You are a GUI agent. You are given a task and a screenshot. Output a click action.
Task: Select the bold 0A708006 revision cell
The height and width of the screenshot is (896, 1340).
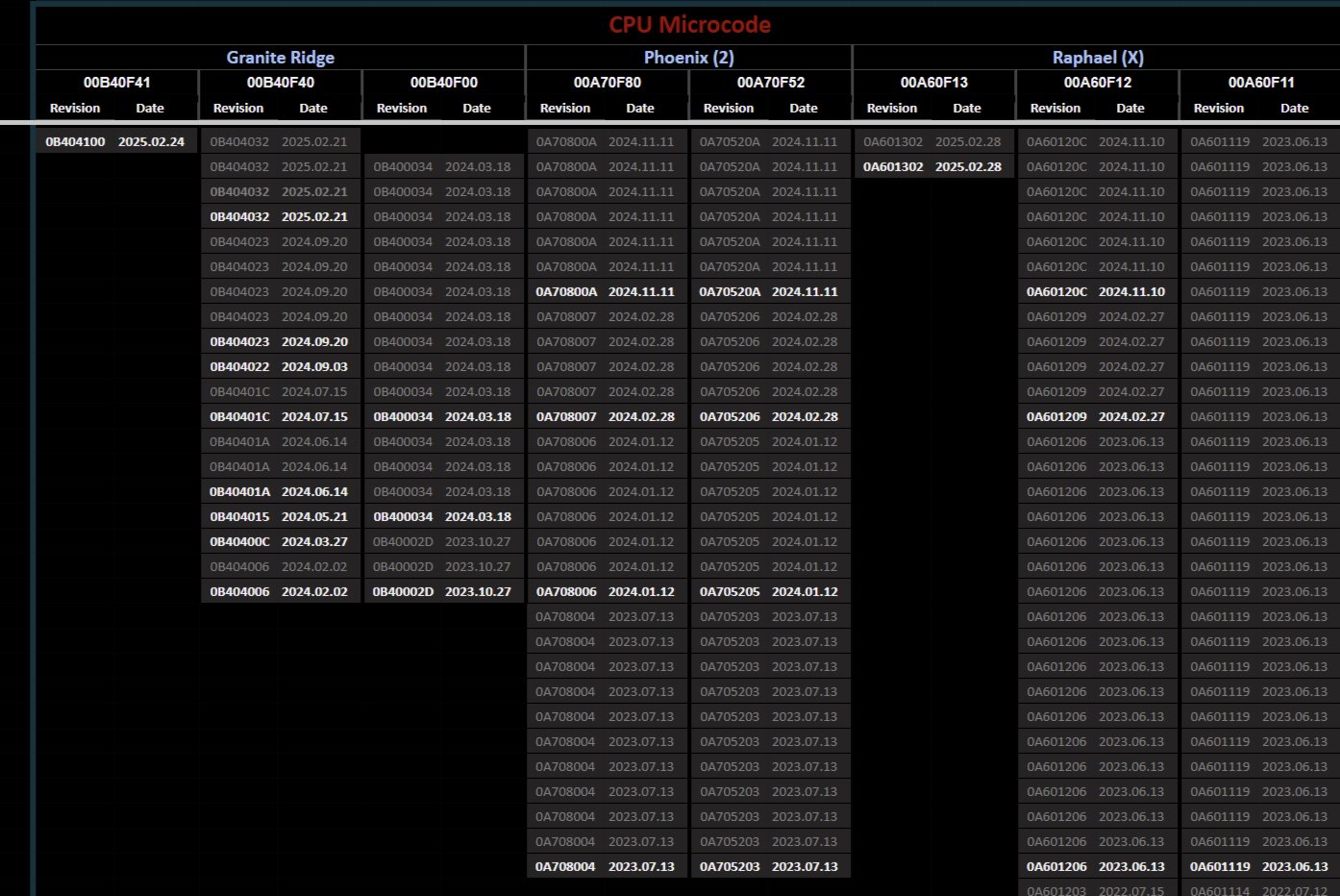566,591
